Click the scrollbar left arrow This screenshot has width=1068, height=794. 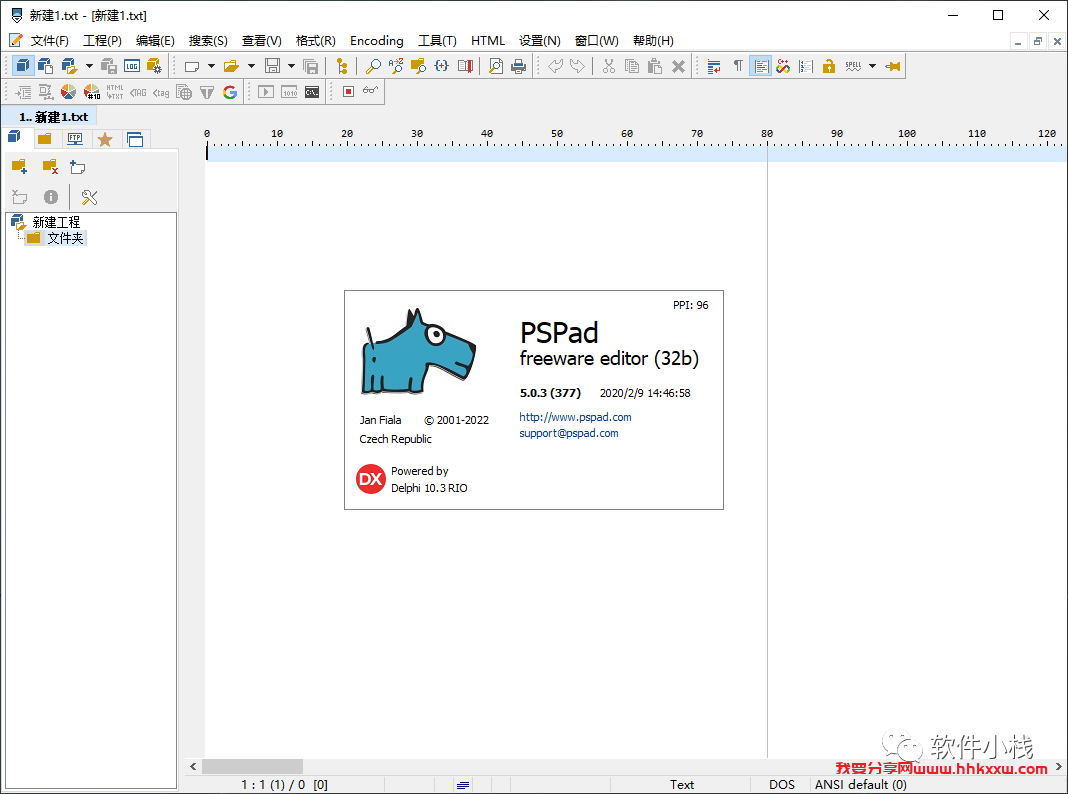point(193,767)
